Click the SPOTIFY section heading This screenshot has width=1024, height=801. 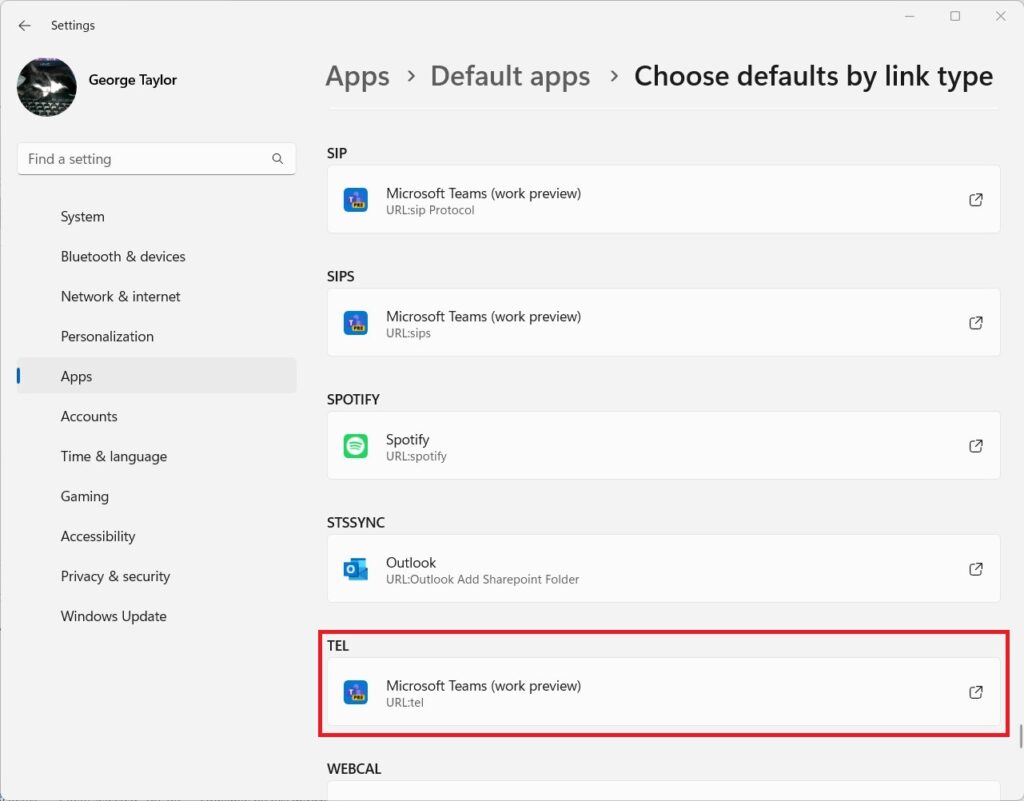(353, 400)
